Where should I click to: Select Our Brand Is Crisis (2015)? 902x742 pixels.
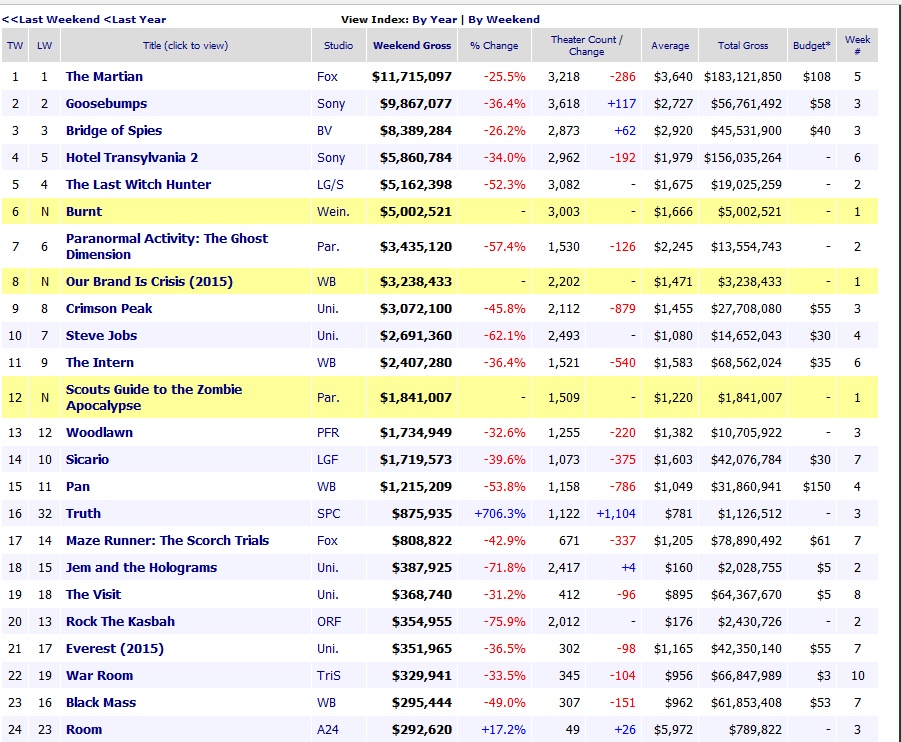point(149,282)
